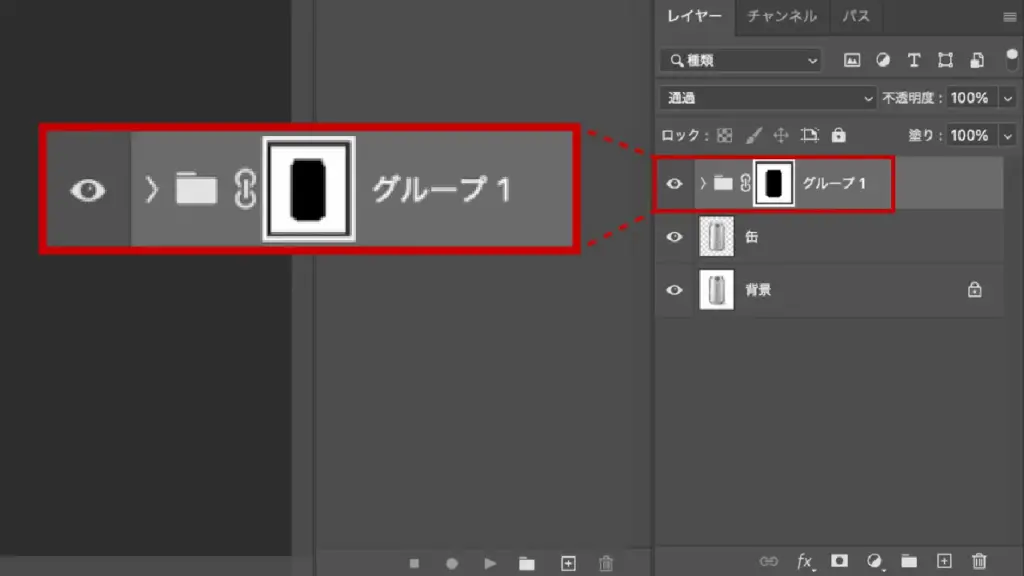Delete layer with Layers panel trash icon
1024x576 pixels.
[979, 561]
